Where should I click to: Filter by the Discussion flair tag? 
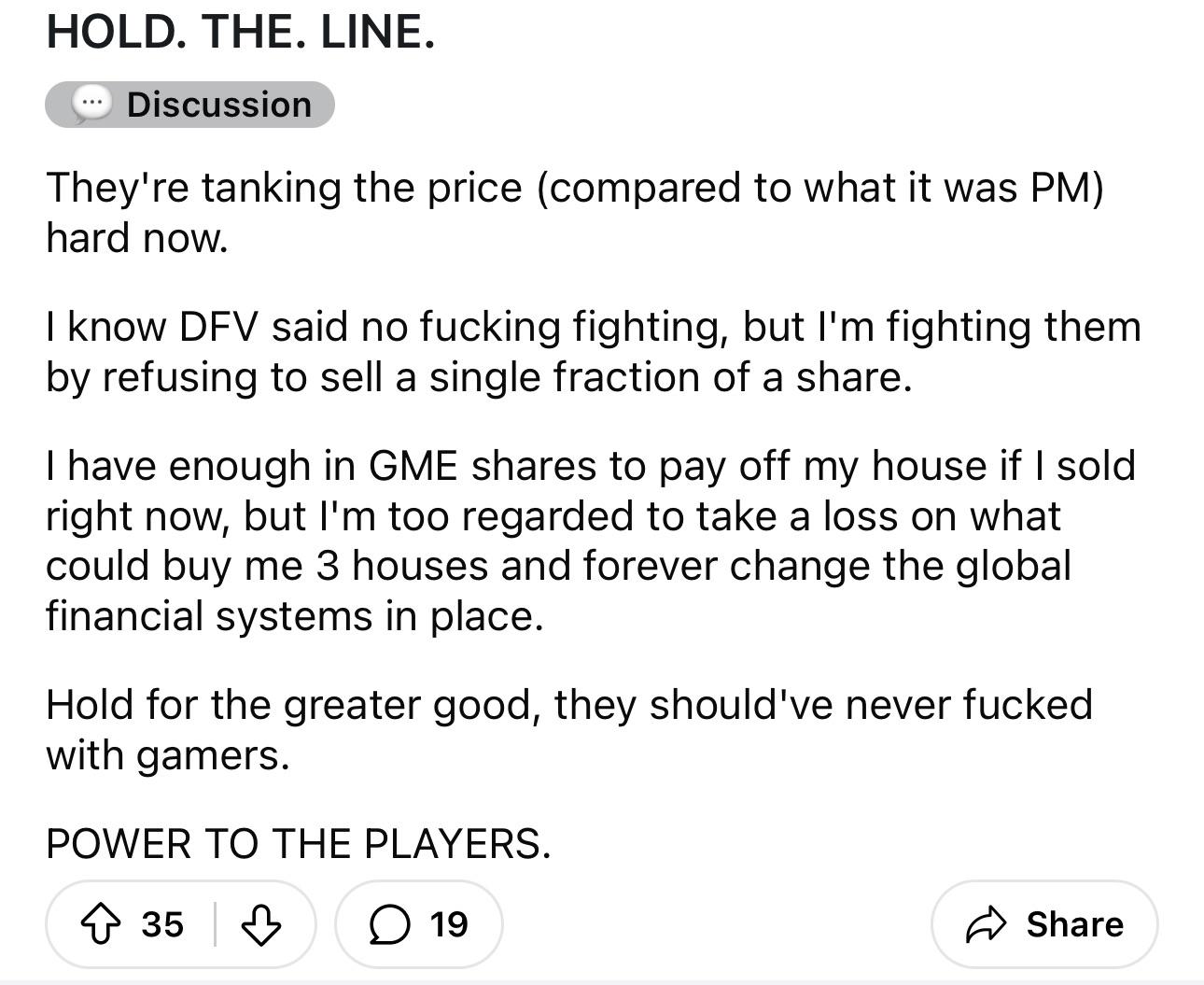(x=189, y=105)
